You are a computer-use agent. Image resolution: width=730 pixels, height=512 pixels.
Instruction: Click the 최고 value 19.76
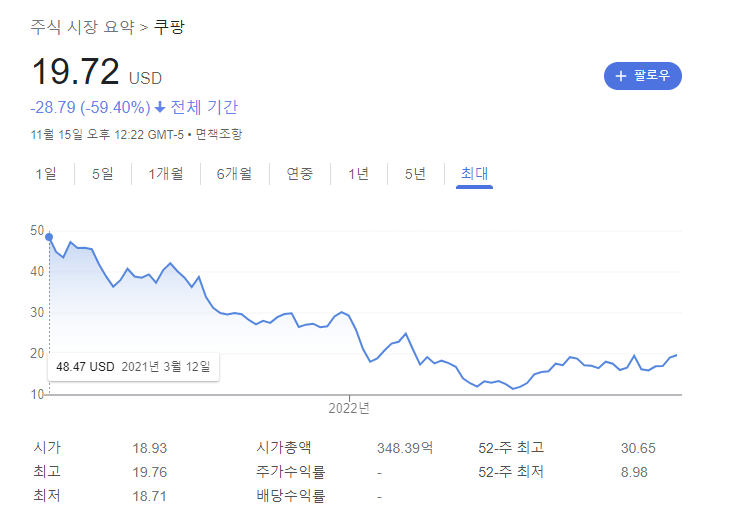(x=149, y=472)
